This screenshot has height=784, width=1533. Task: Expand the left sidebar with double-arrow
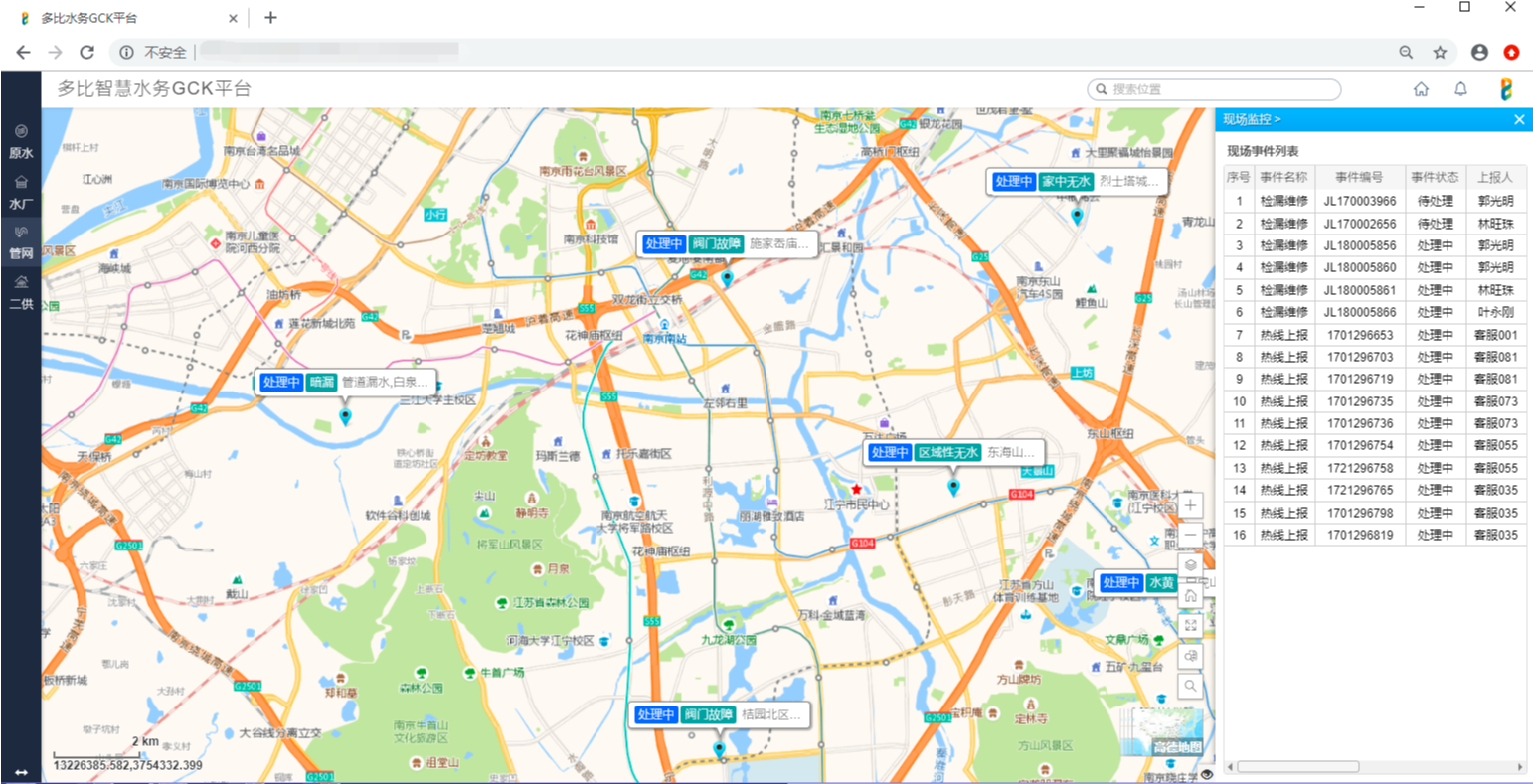(21, 772)
